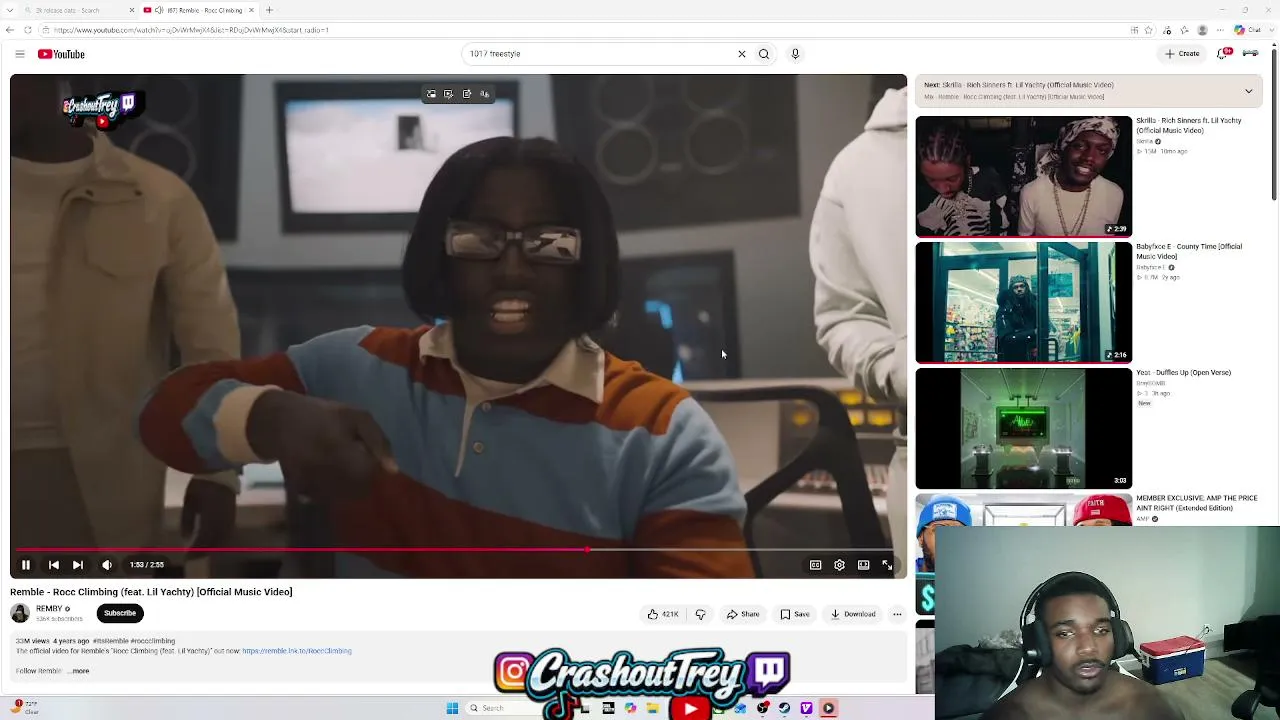The width and height of the screenshot is (1280, 720).
Task: Share the video
Action: (x=743, y=614)
